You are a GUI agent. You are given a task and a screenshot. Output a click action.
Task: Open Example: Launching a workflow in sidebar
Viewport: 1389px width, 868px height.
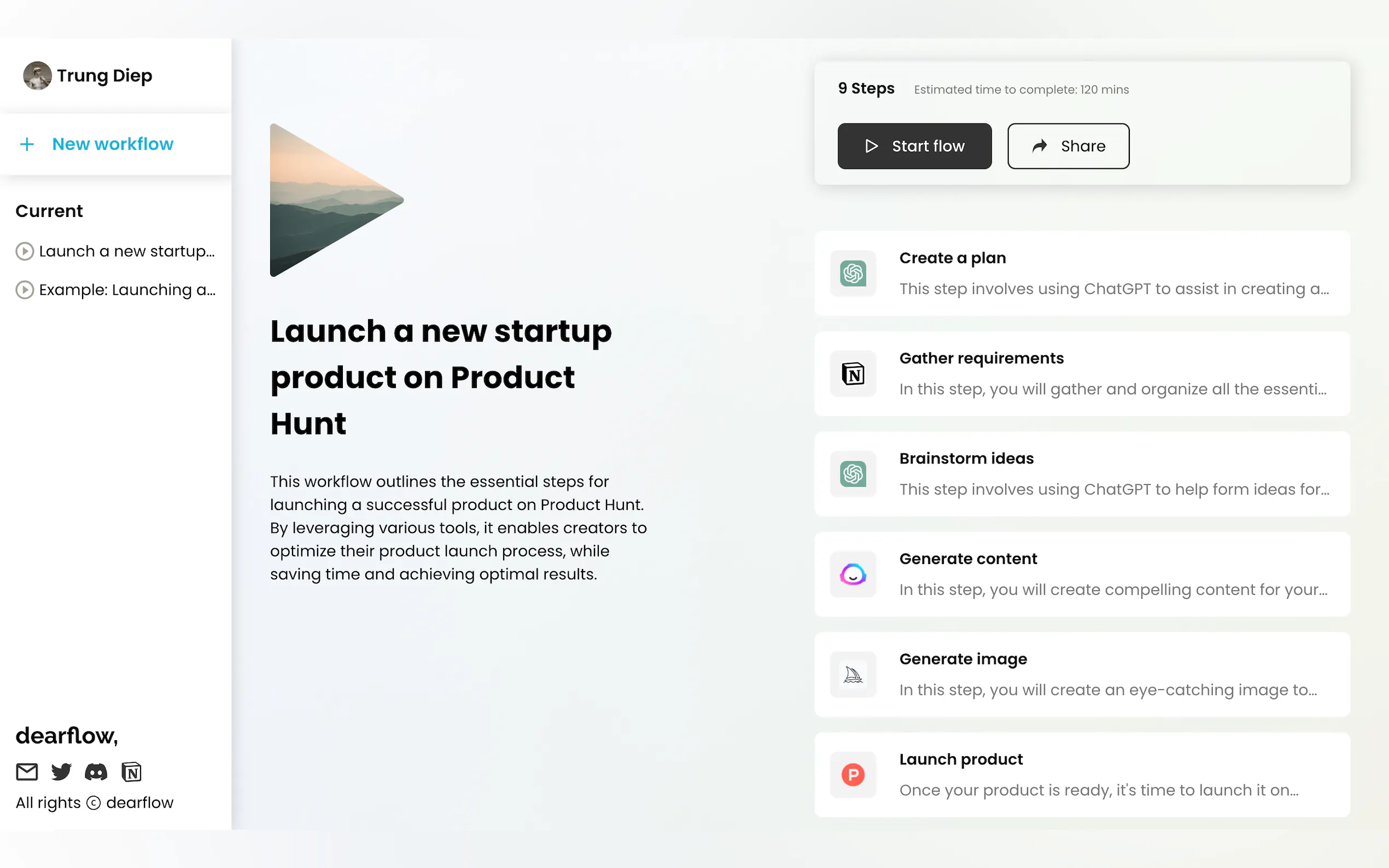click(115, 290)
